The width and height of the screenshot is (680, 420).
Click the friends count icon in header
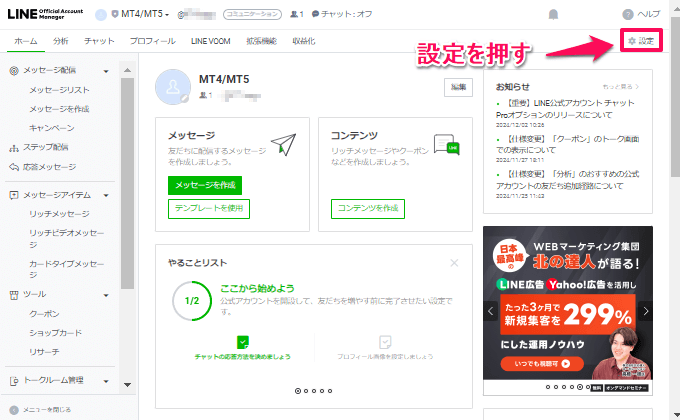pos(294,14)
